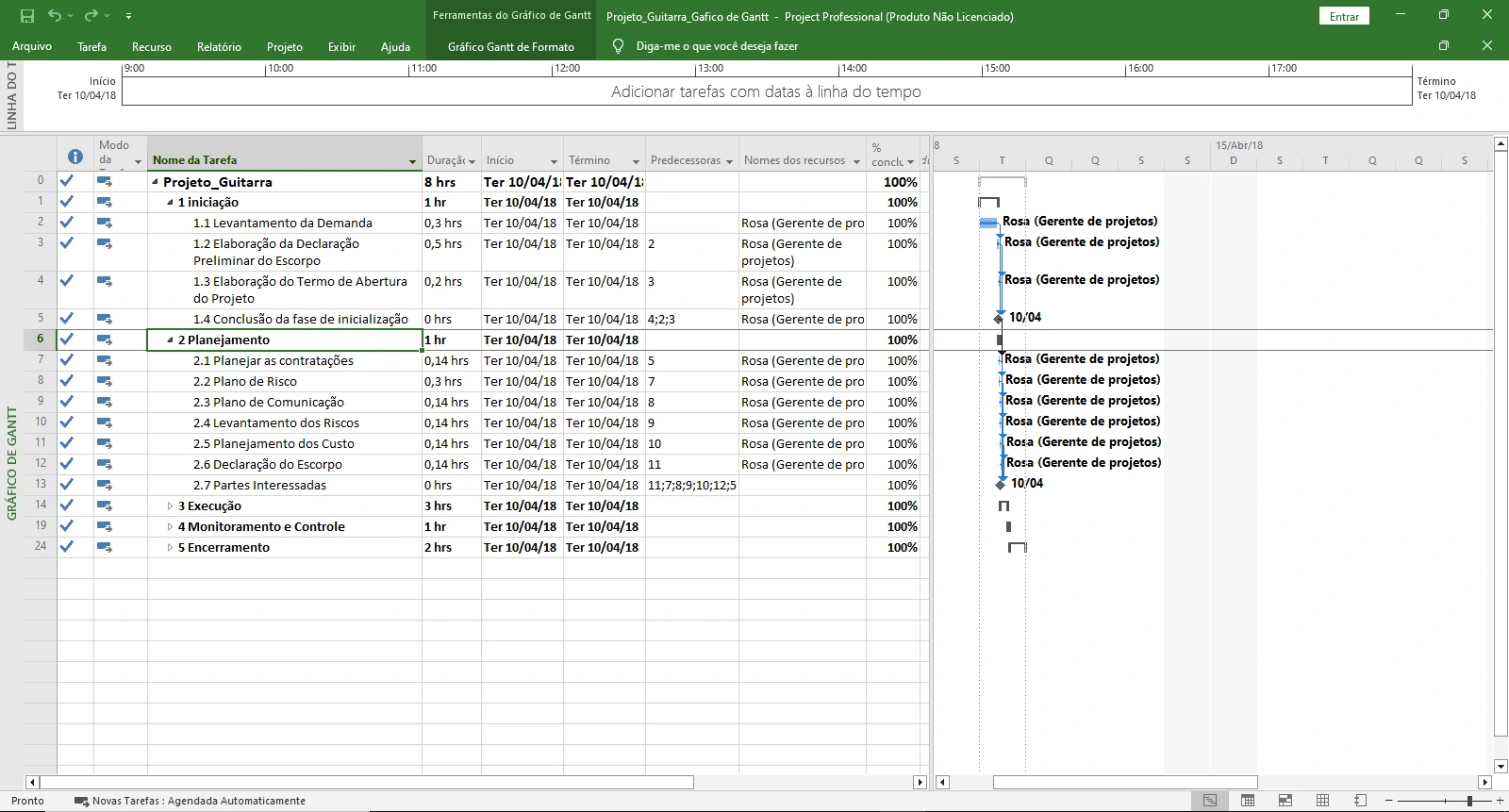
Task: Expand the 5 Encerramento task group
Action: coord(170,548)
